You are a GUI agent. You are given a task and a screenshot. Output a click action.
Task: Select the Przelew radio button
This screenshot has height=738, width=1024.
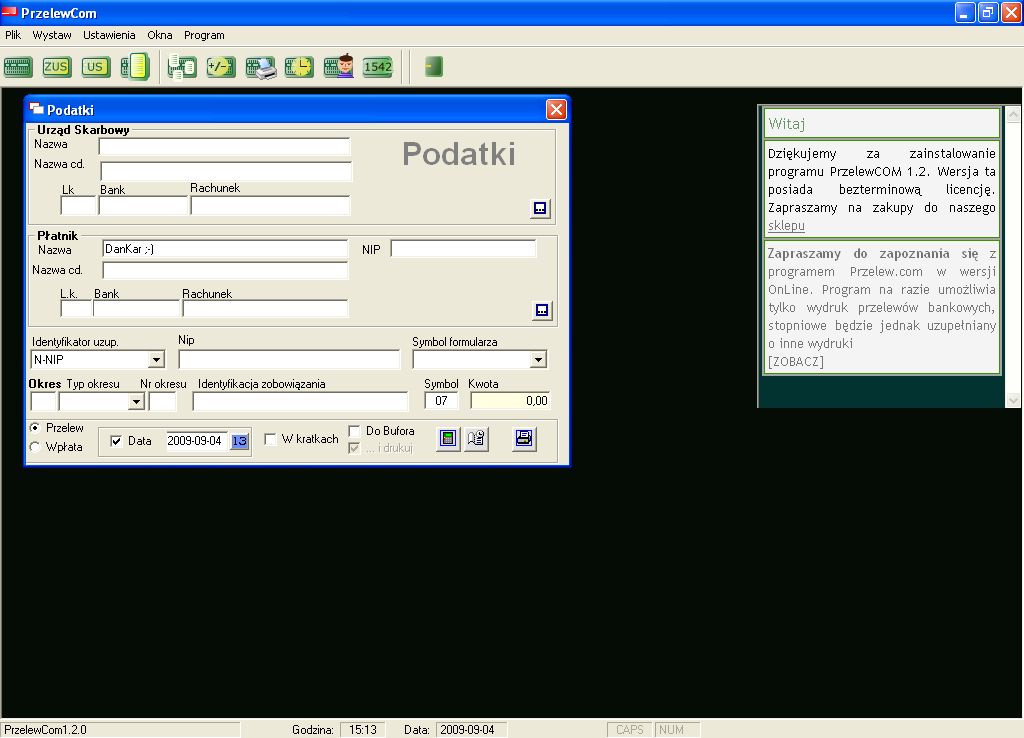click(x=35, y=428)
